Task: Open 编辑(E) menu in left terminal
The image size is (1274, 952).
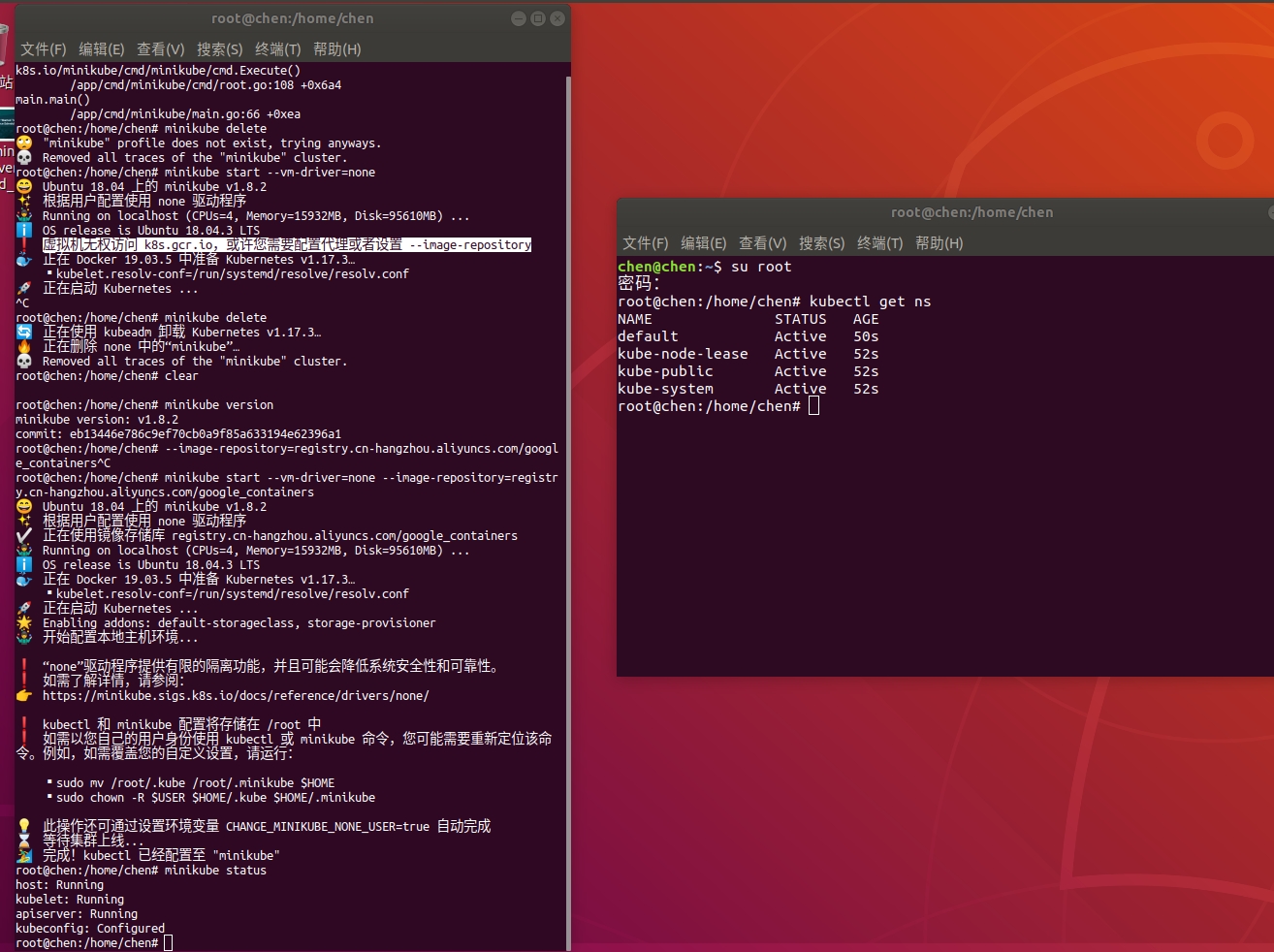Action: pos(102,48)
